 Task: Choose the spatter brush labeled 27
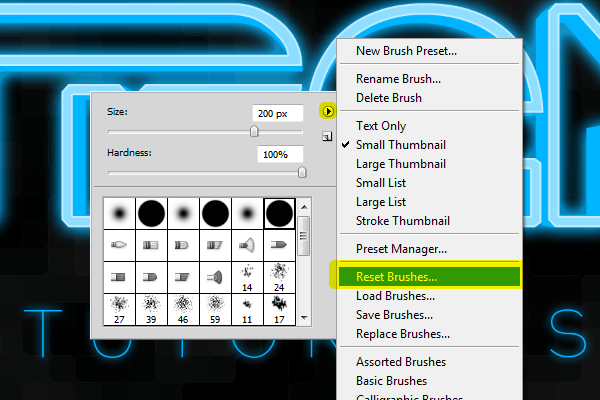(119, 310)
